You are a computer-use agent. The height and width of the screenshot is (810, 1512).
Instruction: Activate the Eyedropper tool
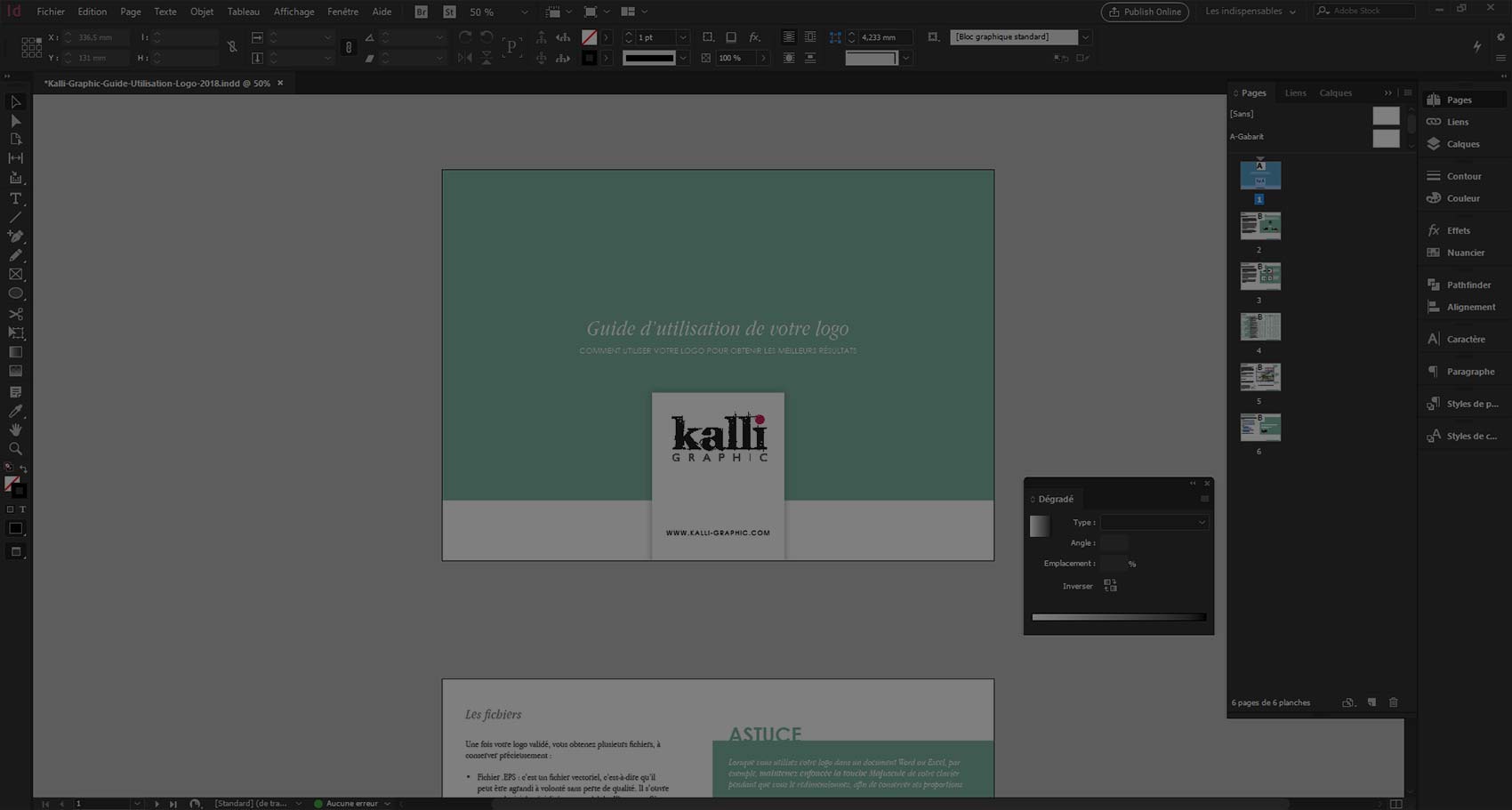pyautogui.click(x=15, y=411)
